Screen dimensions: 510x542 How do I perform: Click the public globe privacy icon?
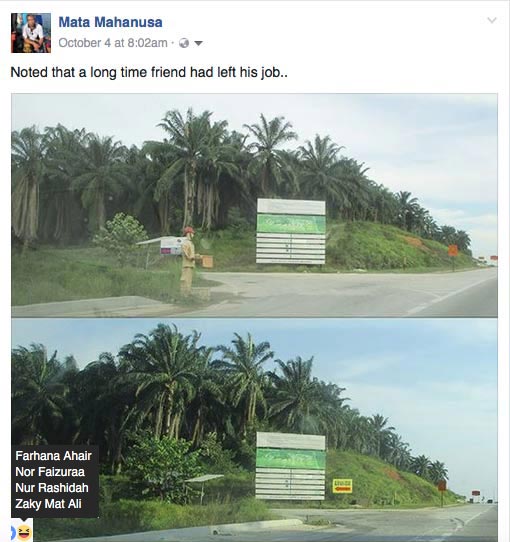(x=184, y=43)
